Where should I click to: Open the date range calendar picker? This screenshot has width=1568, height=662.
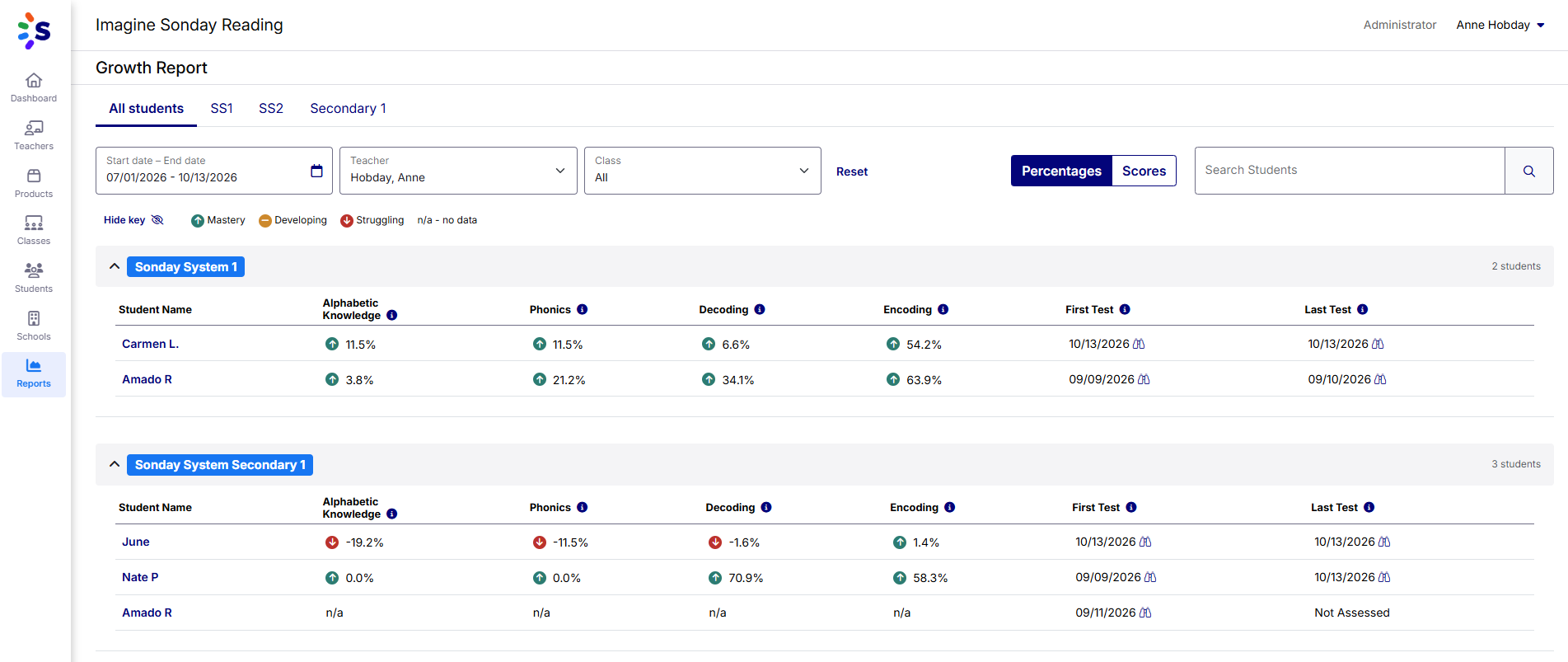pyautogui.click(x=316, y=171)
